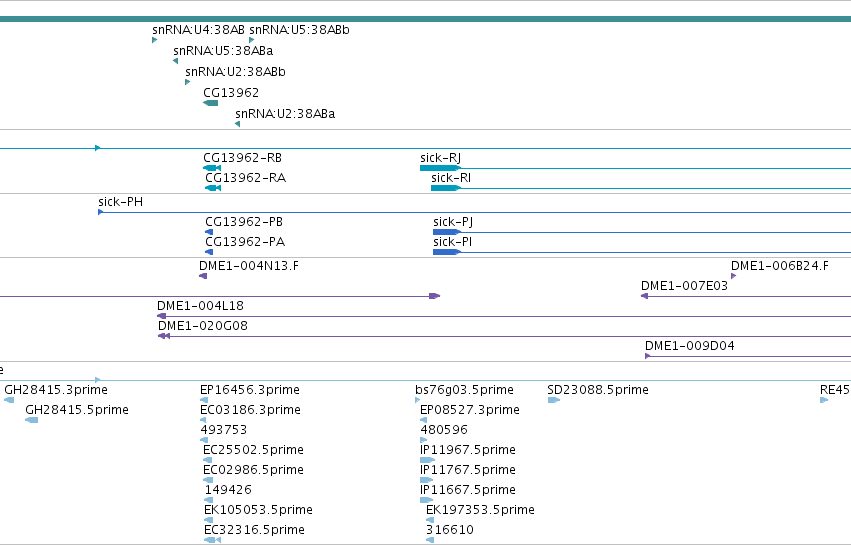Click the sick-PI protein exon box

(447, 252)
